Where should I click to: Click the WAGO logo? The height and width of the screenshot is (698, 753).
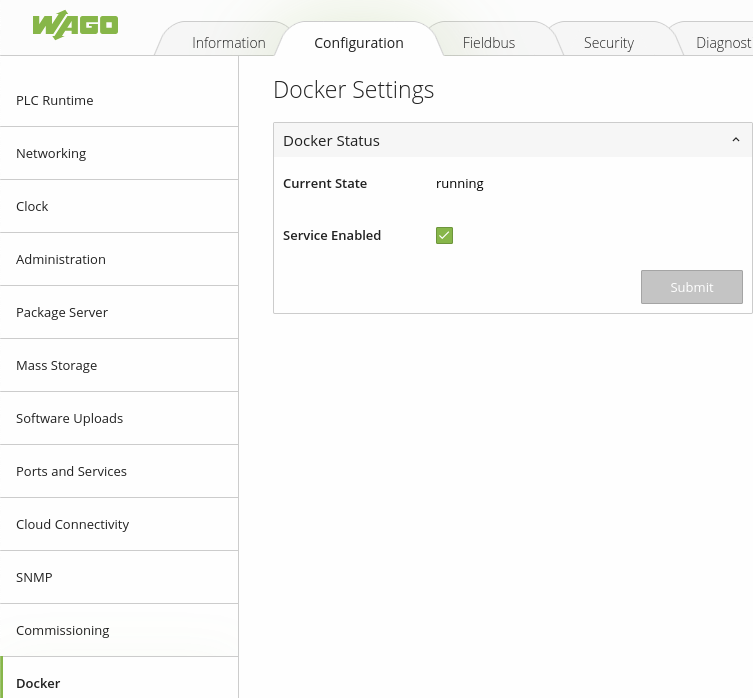[75, 25]
